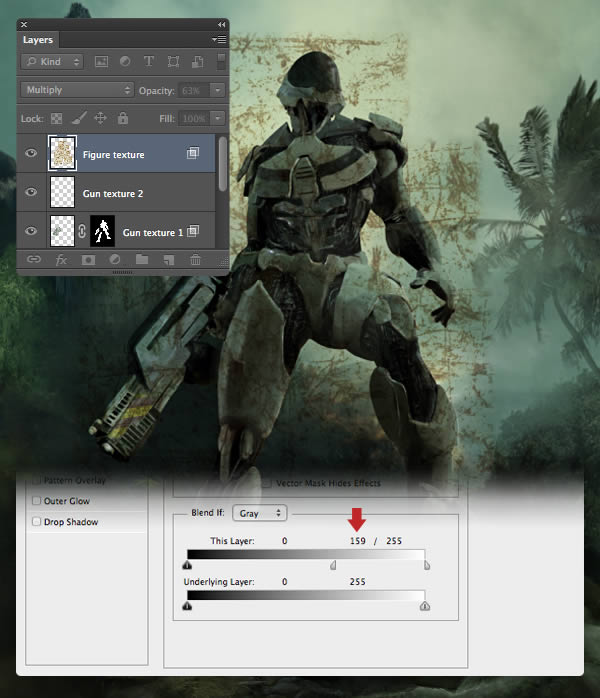
Task: Click the Gun texture 2 thumbnail
Action: (x=62, y=192)
